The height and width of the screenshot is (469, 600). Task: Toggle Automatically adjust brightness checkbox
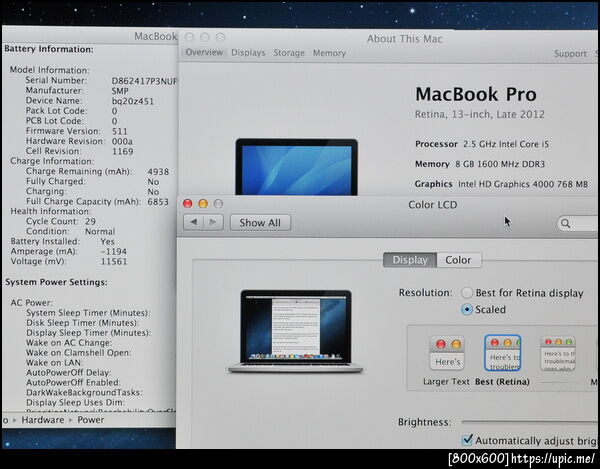pyautogui.click(x=467, y=440)
